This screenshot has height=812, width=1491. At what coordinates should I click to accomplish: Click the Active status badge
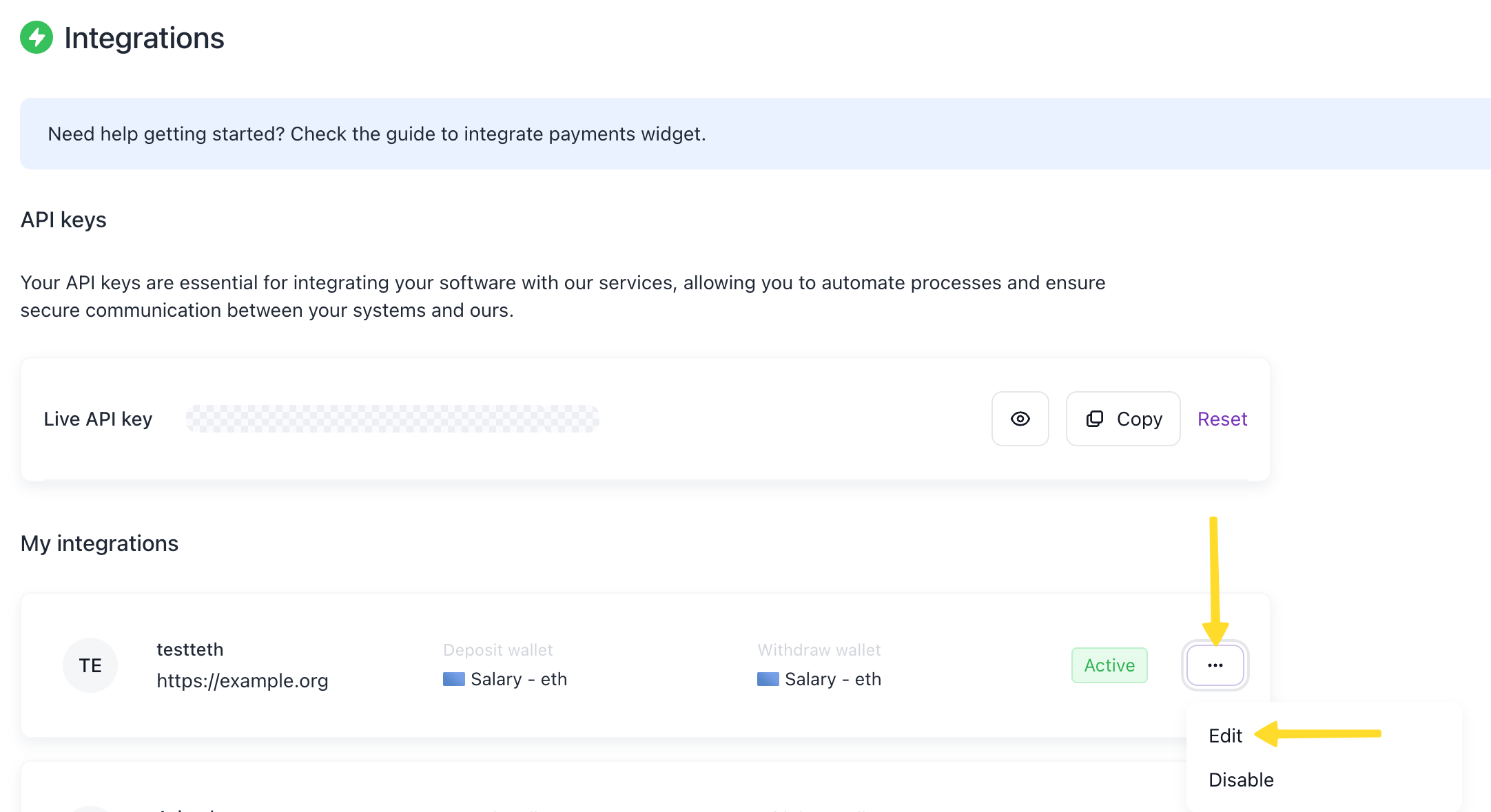[x=1109, y=665]
